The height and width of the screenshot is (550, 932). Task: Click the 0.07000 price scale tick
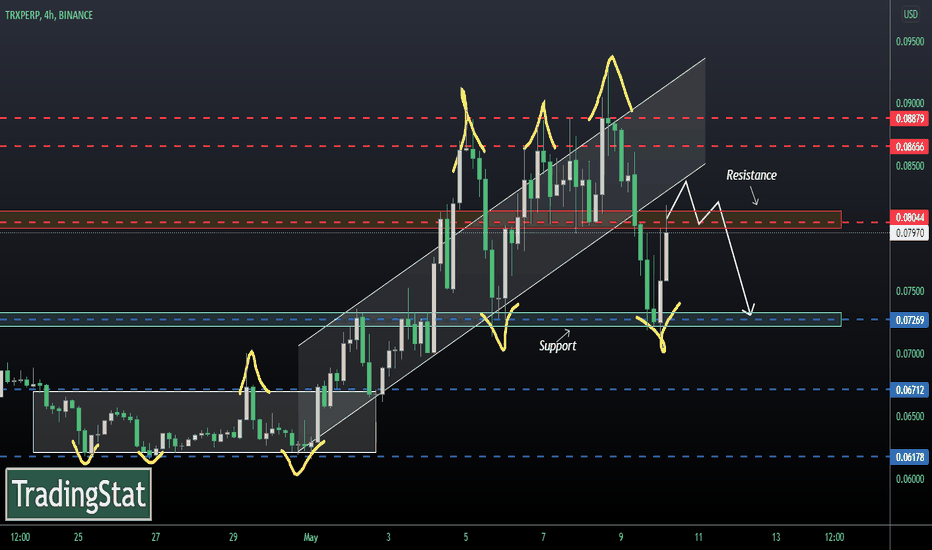pos(910,354)
